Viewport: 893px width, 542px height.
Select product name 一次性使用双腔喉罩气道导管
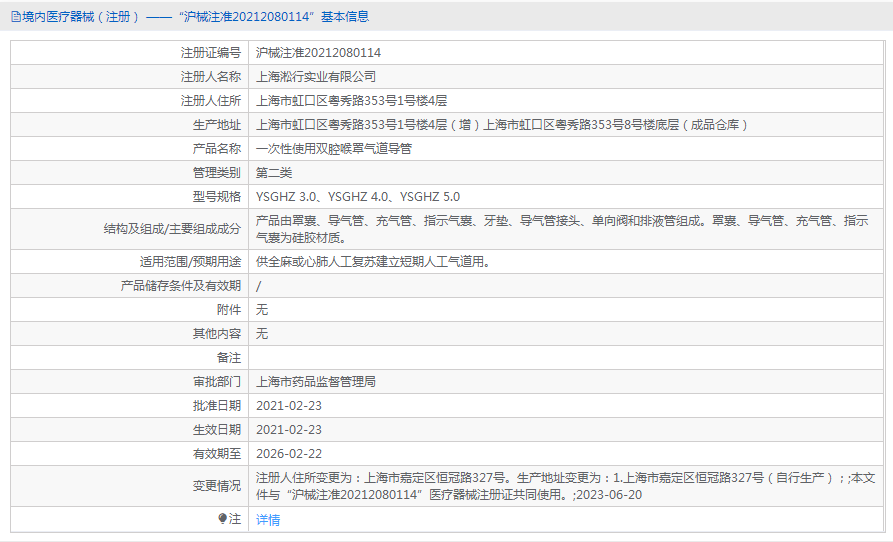(334, 149)
